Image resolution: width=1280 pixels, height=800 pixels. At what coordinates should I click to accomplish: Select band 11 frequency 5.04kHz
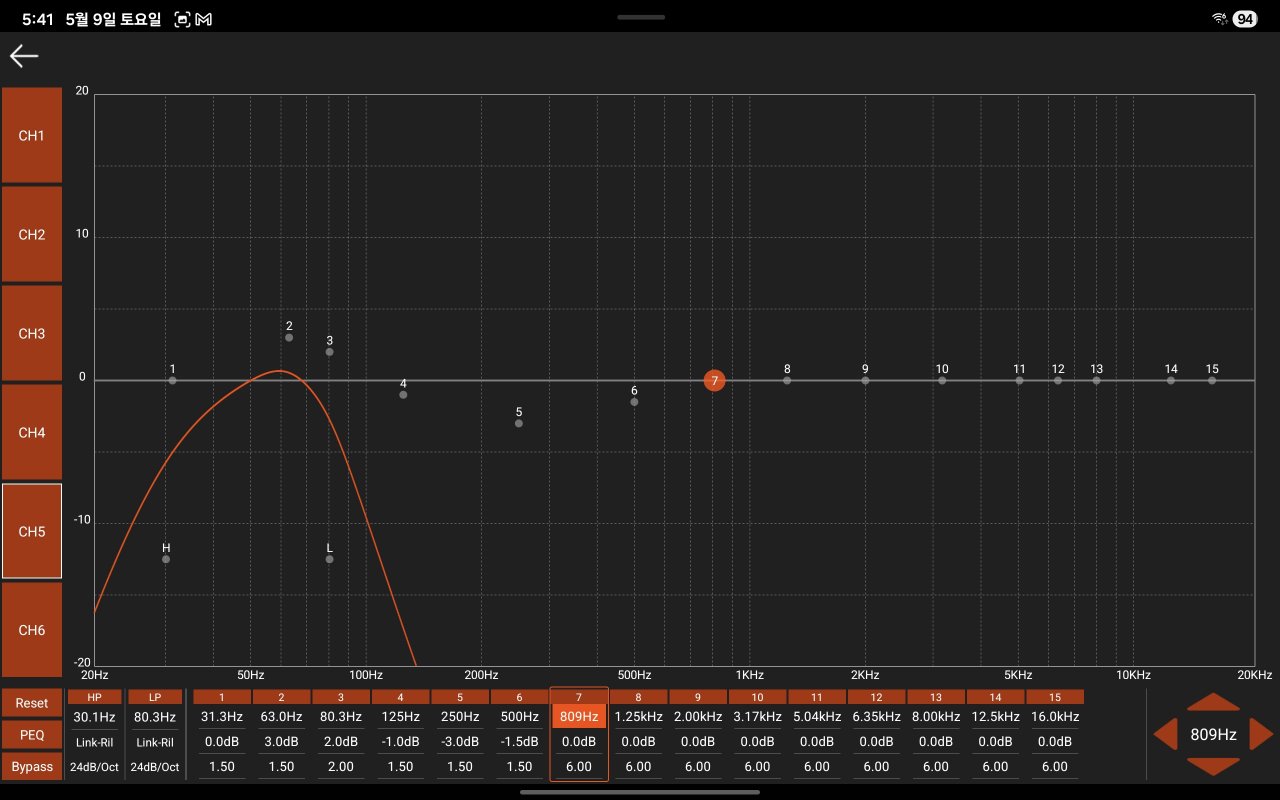click(x=817, y=717)
